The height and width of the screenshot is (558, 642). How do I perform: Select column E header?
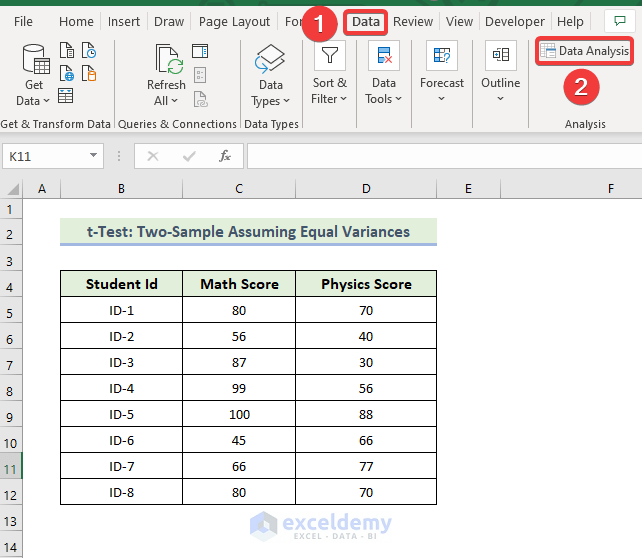(x=468, y=189)
